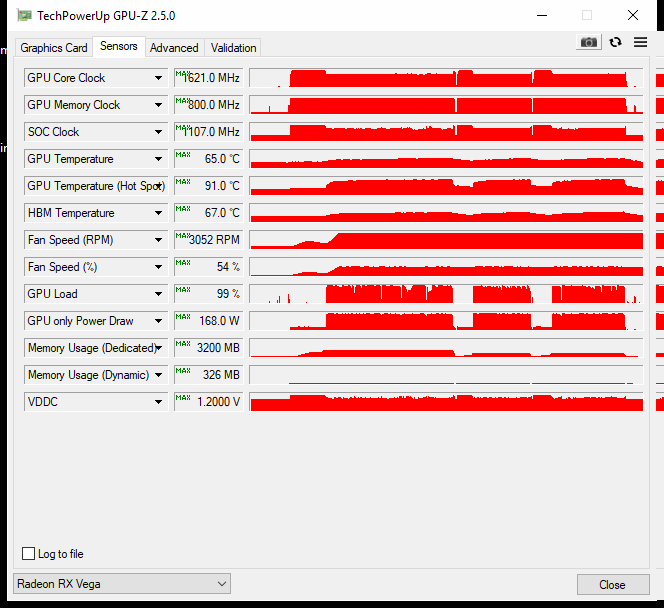This screenshot has height=608, width=664.
Task: Select the Sensors tab
Action: [x=119, y=46]
